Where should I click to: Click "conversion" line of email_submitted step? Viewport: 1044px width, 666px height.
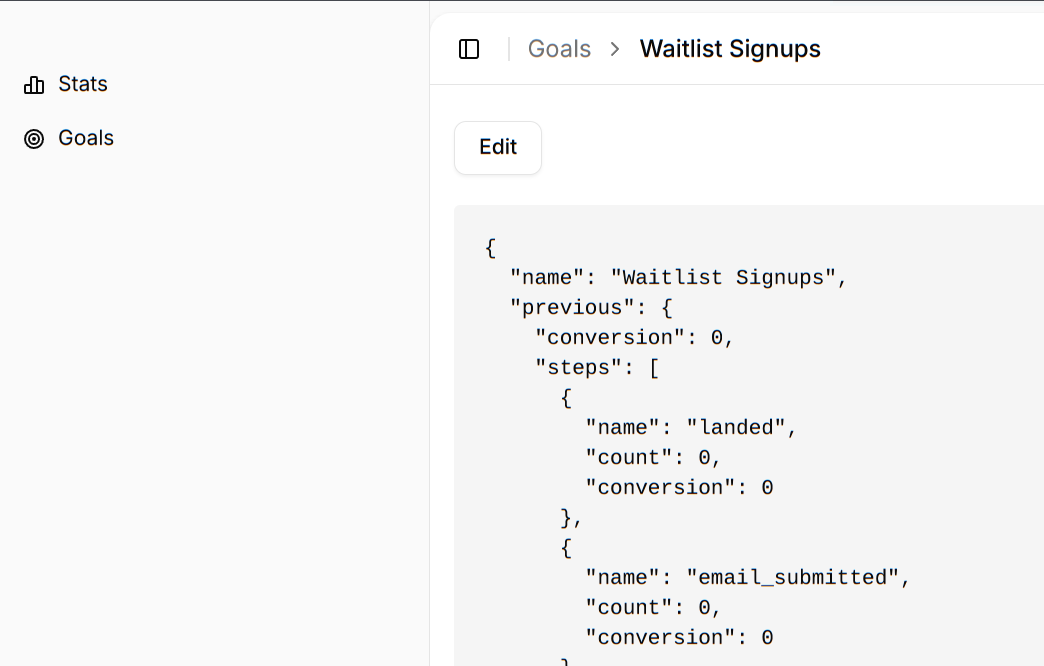coord(678,637)
